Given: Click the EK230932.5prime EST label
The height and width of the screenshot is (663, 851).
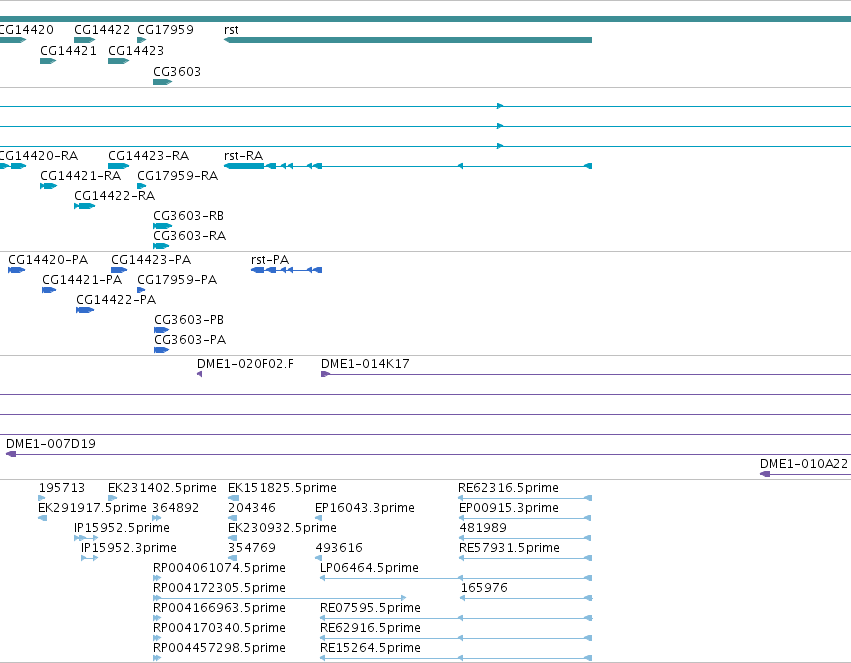Looking at the screenshot, I should (x=282, y=528).
